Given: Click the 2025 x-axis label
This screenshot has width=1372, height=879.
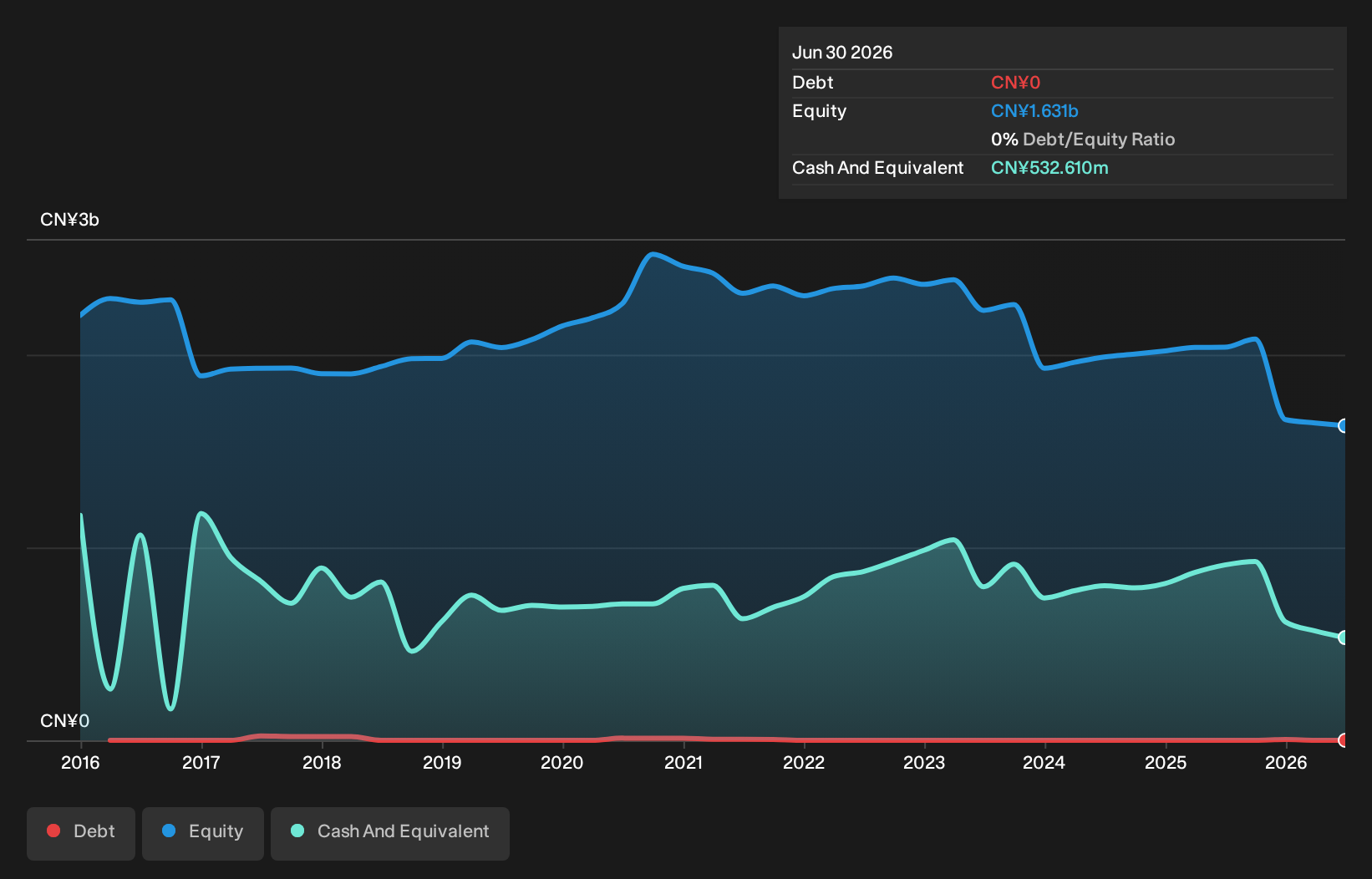Looking at the screenshot, I should [1166, 762].
